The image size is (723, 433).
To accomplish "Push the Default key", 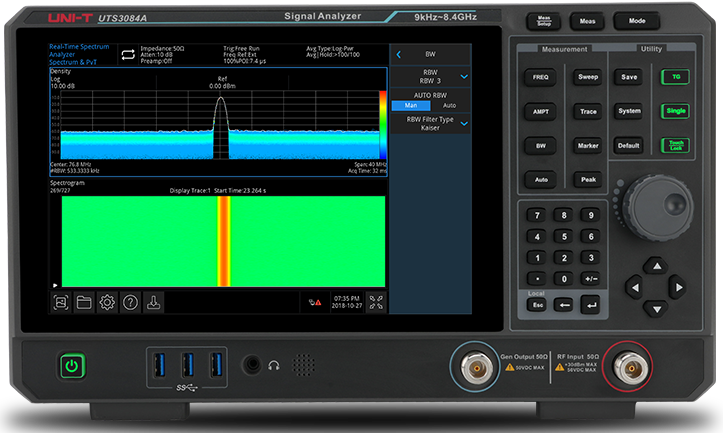I will click(x=628, y=146).
